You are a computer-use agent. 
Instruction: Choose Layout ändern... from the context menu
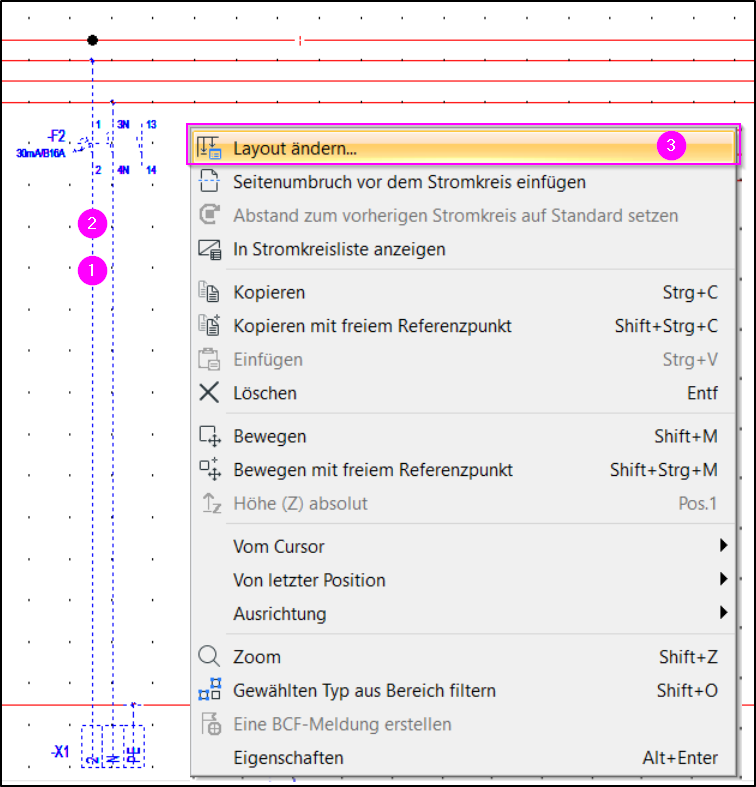463,148
